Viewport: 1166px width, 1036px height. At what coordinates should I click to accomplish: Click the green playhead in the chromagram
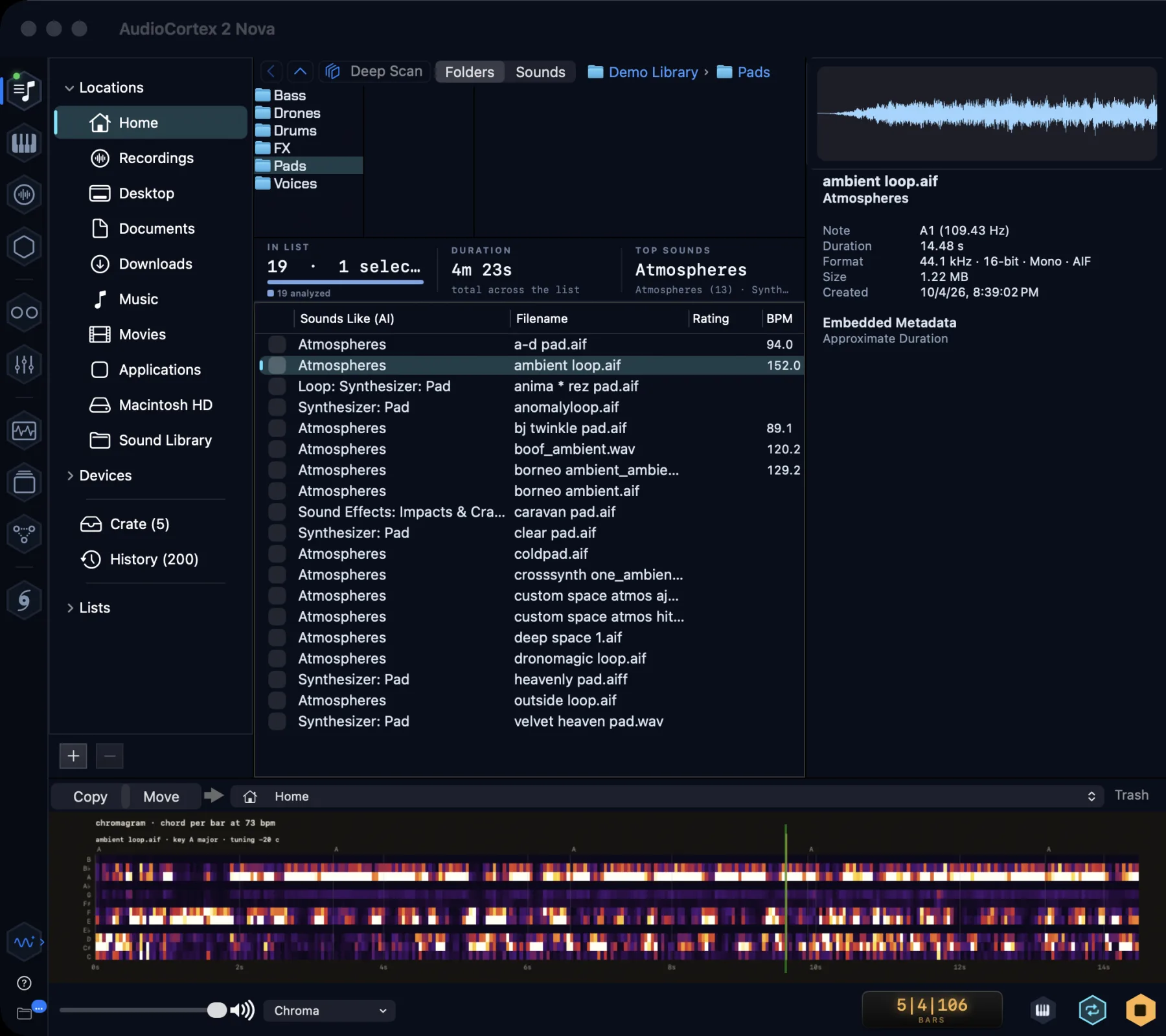786,899
